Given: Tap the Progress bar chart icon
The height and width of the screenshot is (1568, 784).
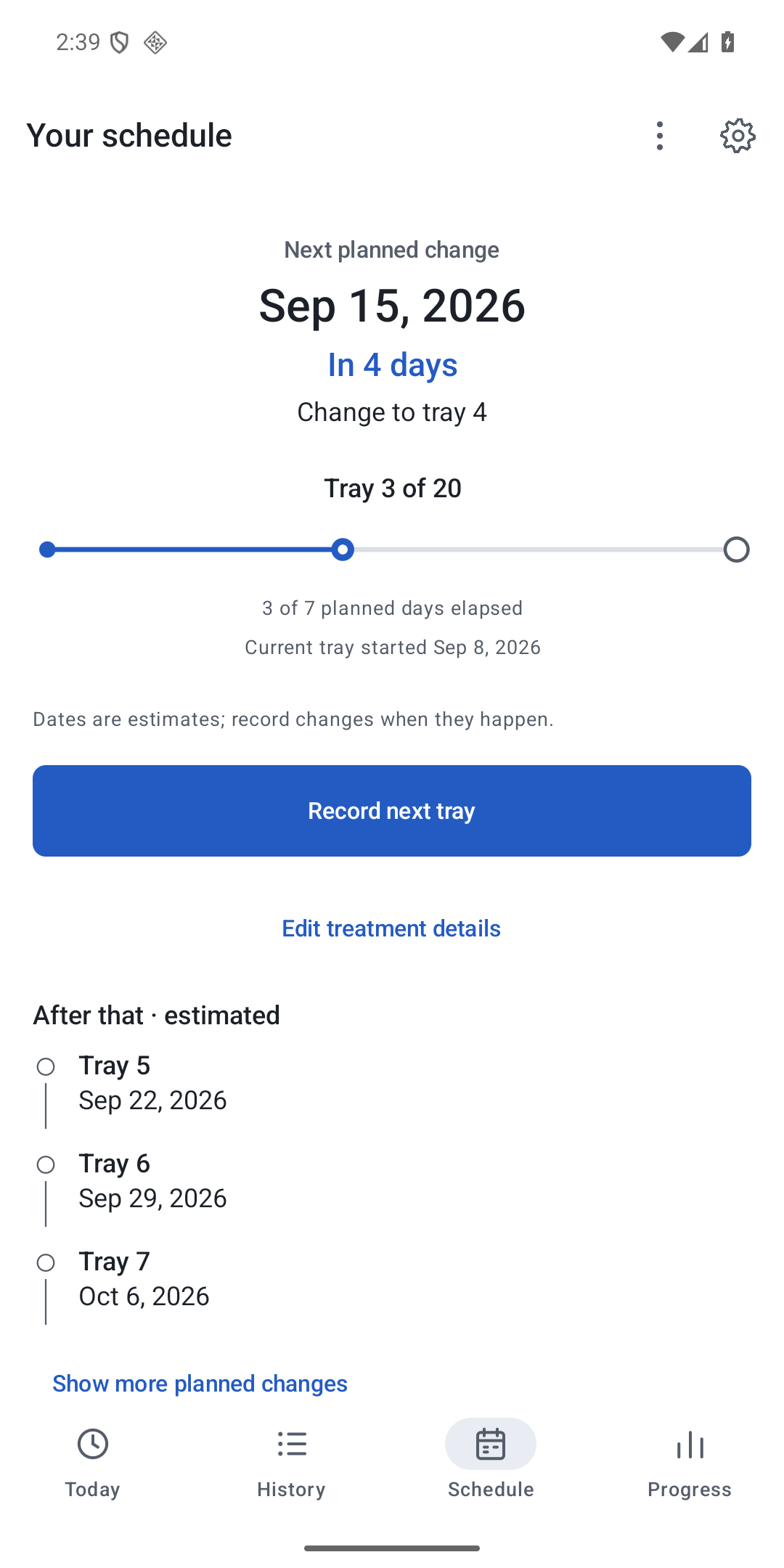Looking at the screenshot, I should [x=690, y=1444].
